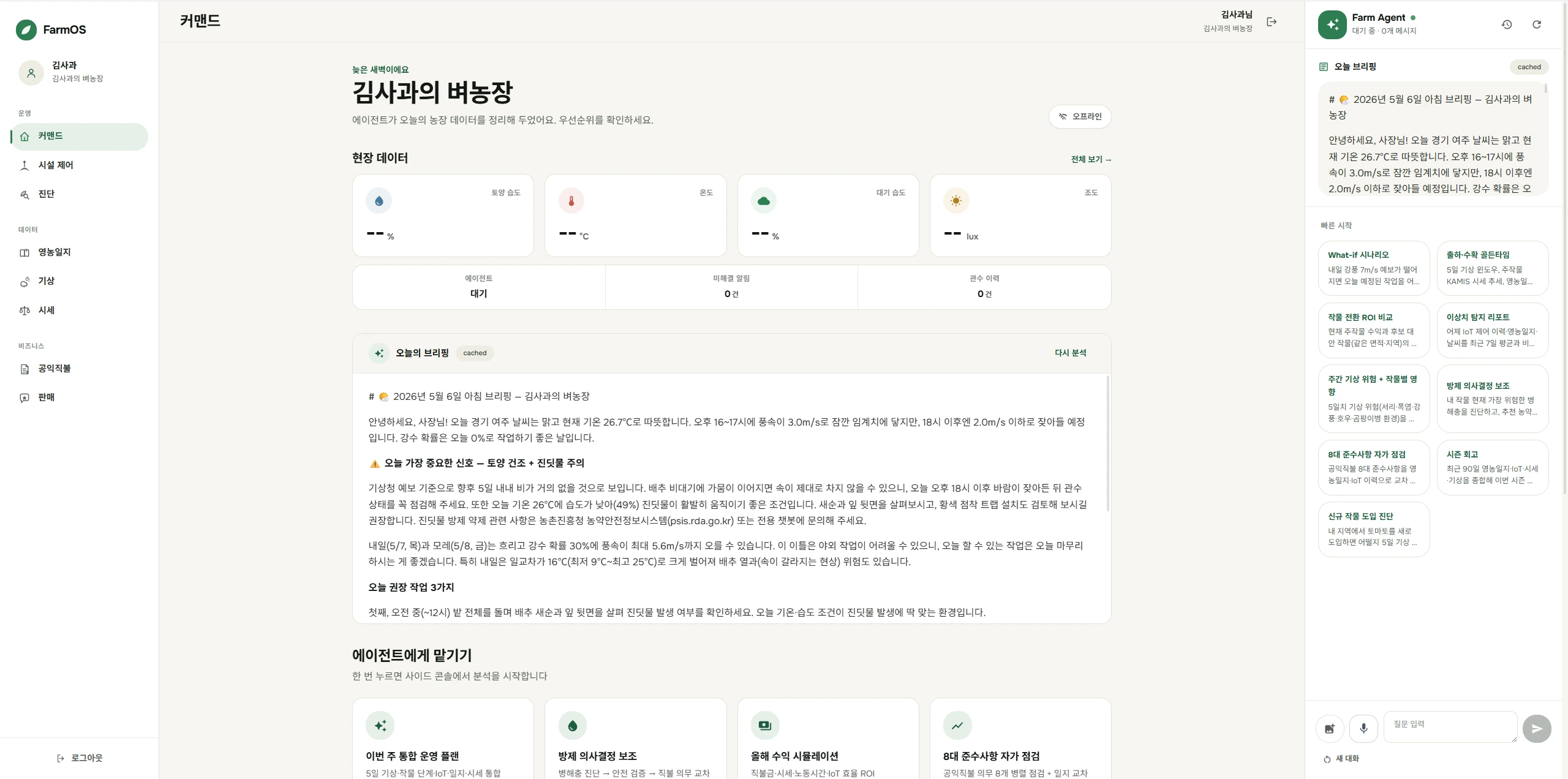
Task: Click the attach image icon in chat
Action: tap(1330, 729)
